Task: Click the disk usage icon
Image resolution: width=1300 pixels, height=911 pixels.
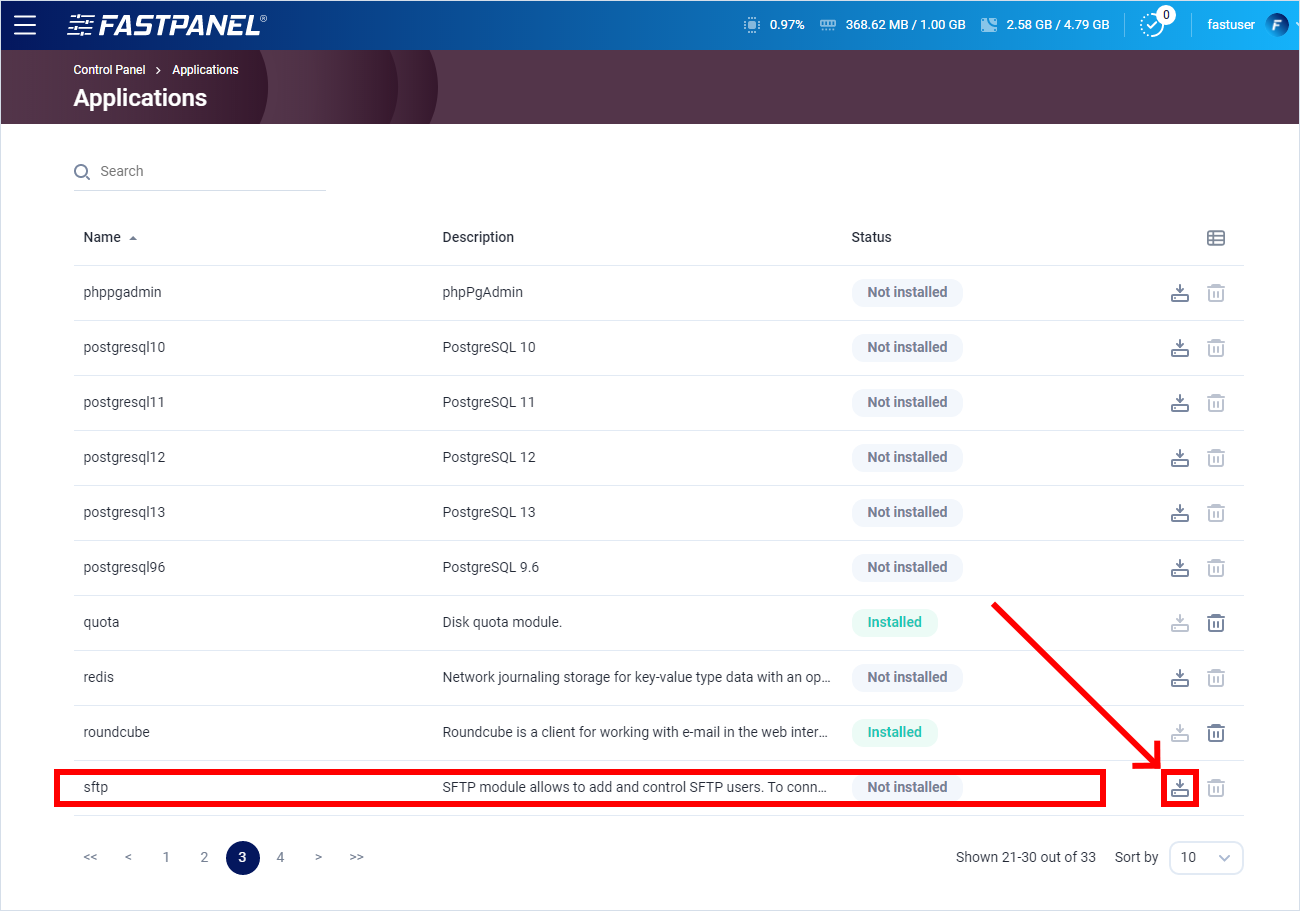Action: (990, 25)
